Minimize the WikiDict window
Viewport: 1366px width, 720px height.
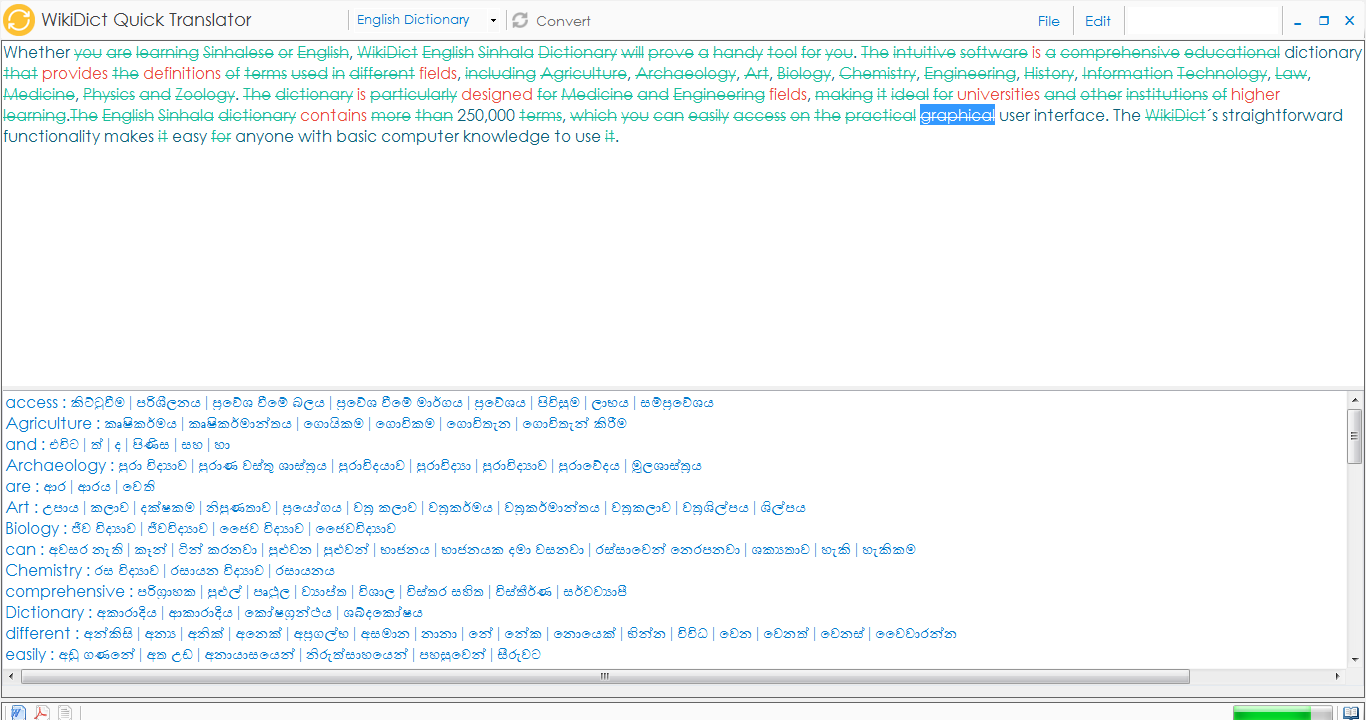pyautogui.click(x=1298, y=21)
